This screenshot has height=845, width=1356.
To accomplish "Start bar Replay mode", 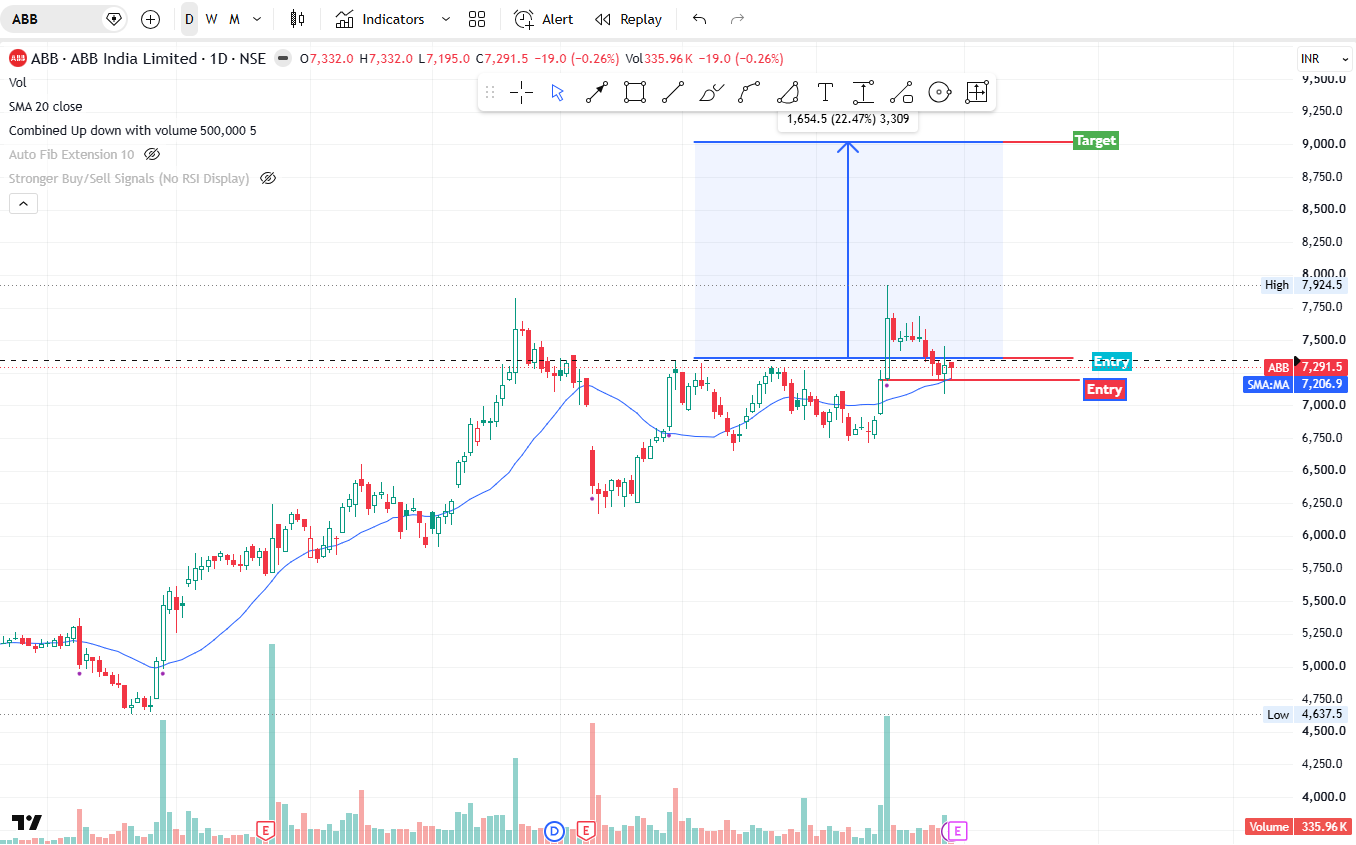I will point(628,19).
